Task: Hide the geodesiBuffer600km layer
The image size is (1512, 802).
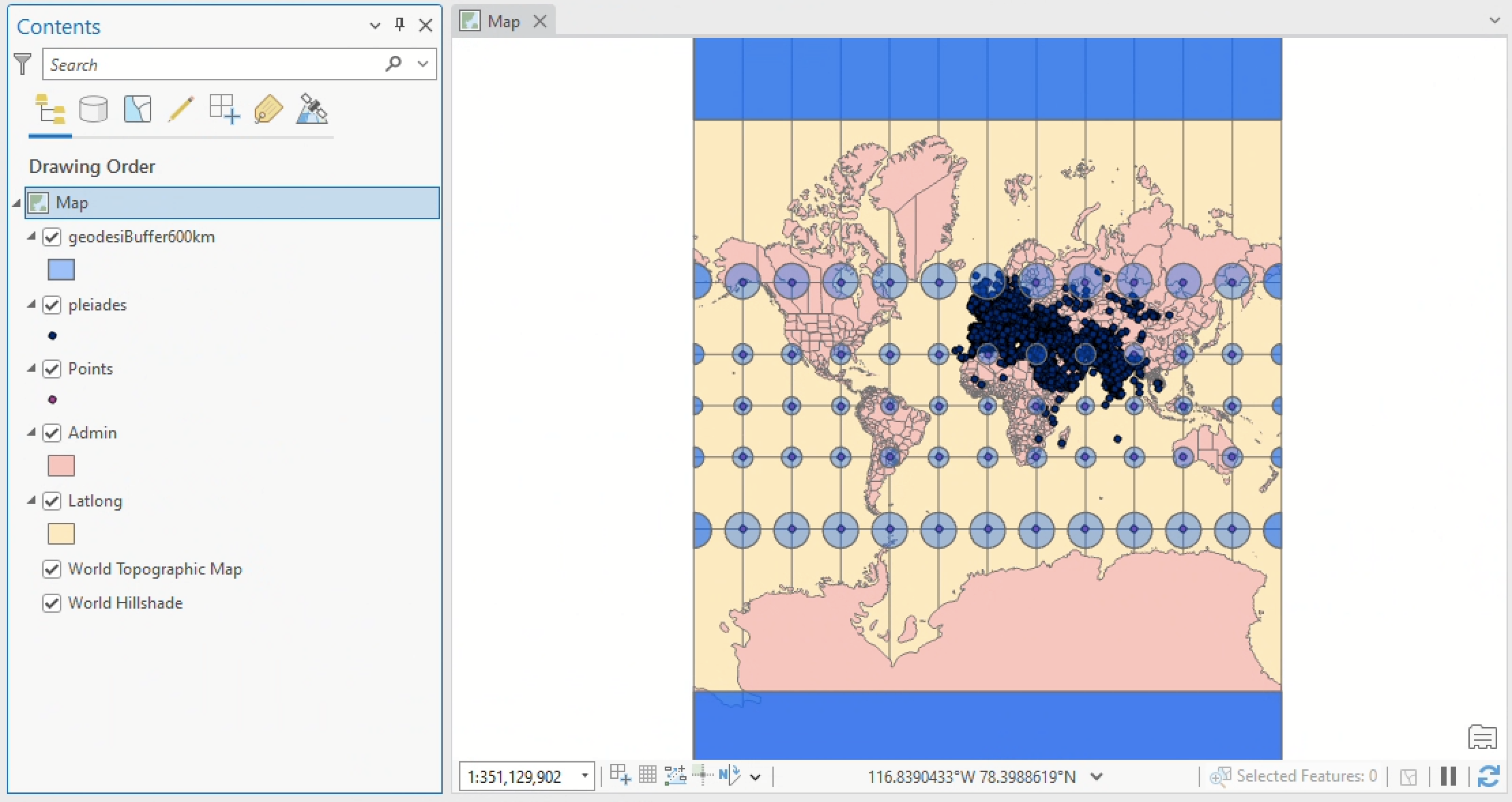Action: [x=52, y=237]
